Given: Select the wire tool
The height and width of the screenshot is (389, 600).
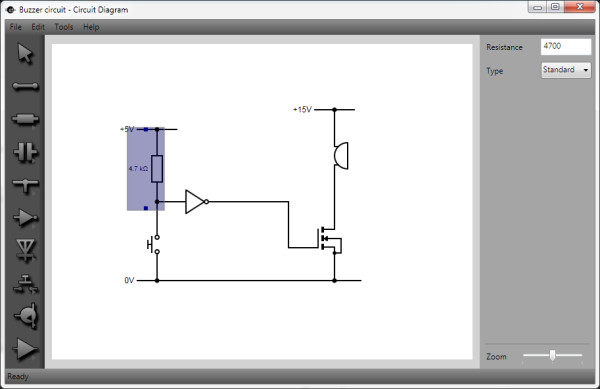Looking at the screenshot, I should tap(25, 86).
